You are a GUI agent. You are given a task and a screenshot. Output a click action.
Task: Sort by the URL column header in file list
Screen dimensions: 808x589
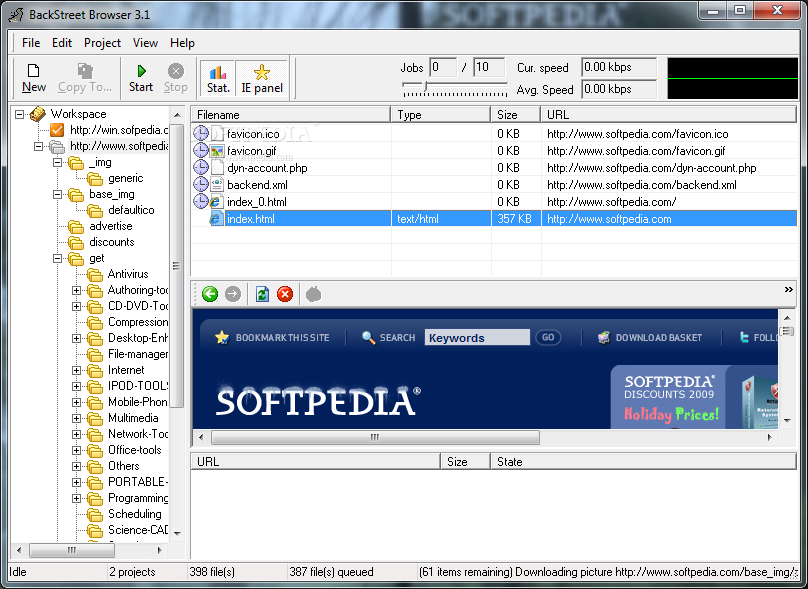pos(669,115)
